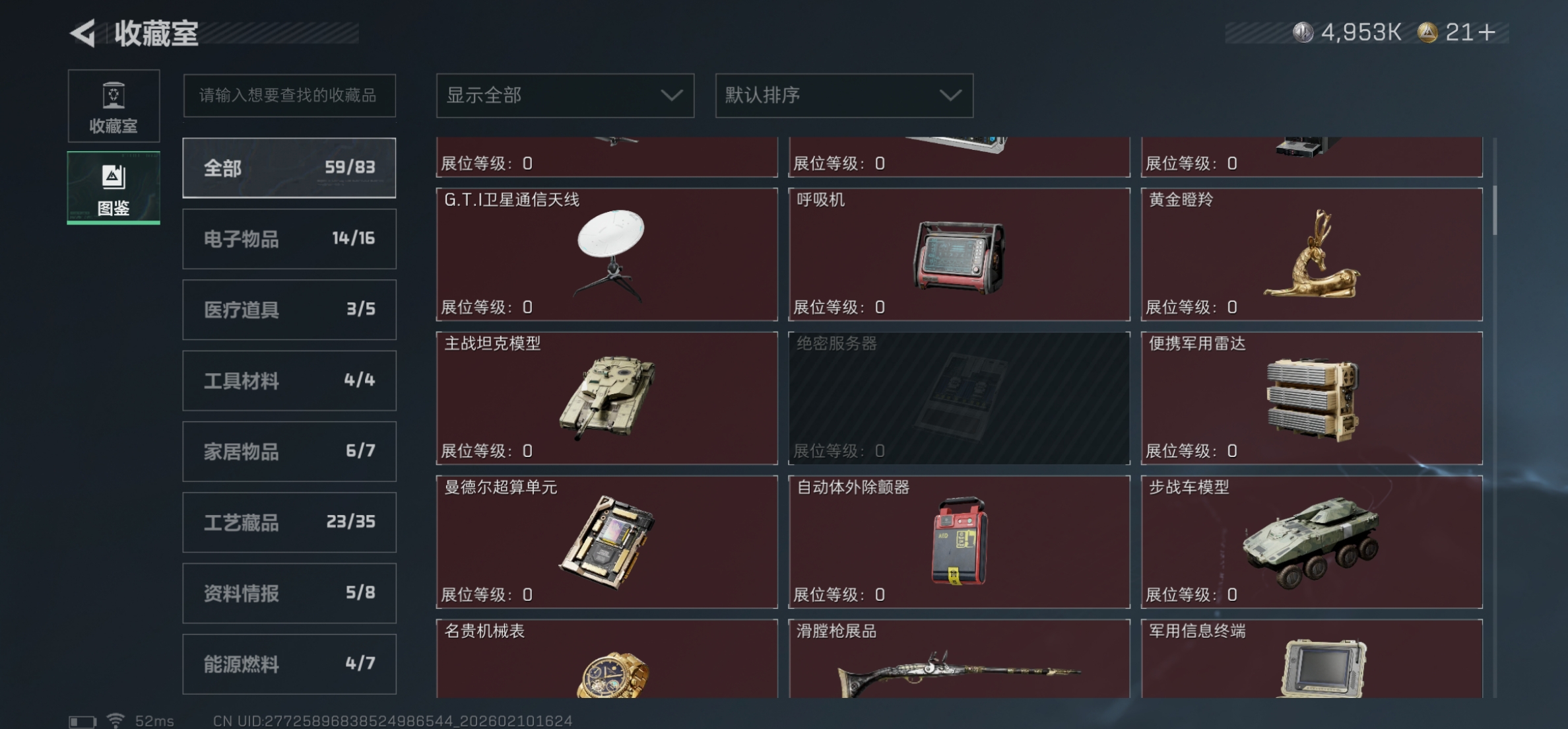Tap the Wi-Fi signal status icon
The image size is (1568, 729).
pos(116,720)
